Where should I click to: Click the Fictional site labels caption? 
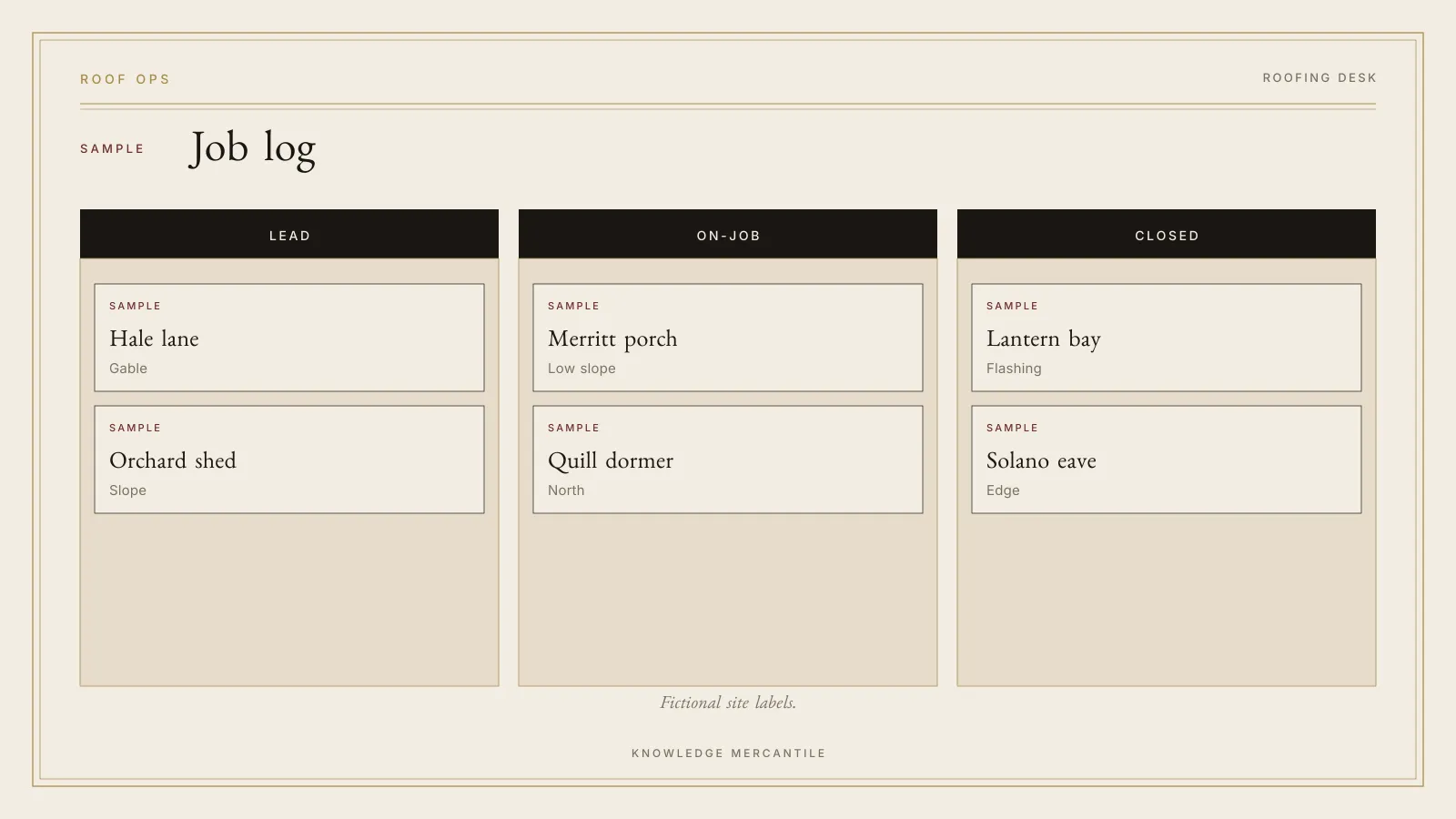[x=728, y=703]
